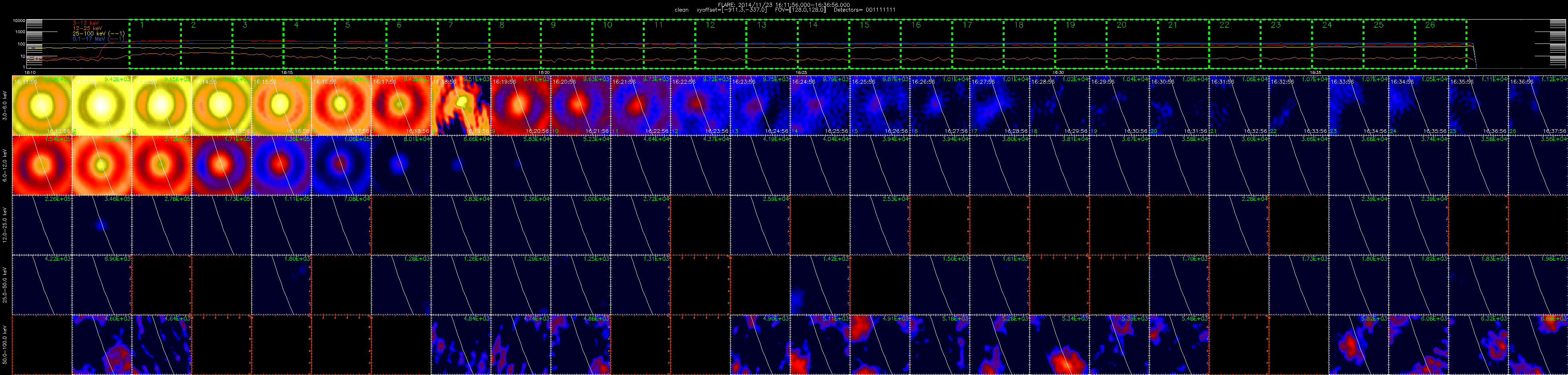This screenshot has width=1568, height=375.
Task: Open the 6-12 keV image labeled 4.64E+04
Action: [x=640, y=165]
